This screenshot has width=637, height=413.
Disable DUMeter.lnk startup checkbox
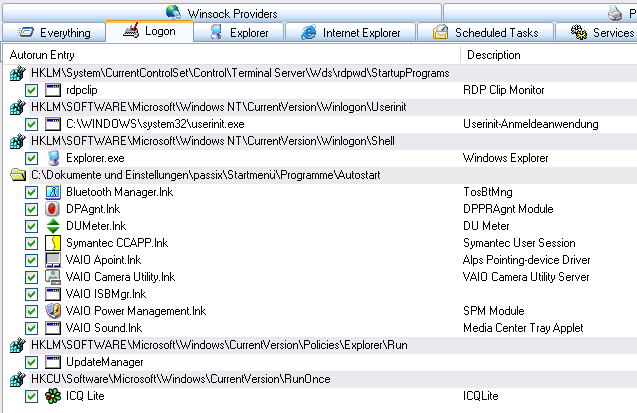[x=32, y=226]
